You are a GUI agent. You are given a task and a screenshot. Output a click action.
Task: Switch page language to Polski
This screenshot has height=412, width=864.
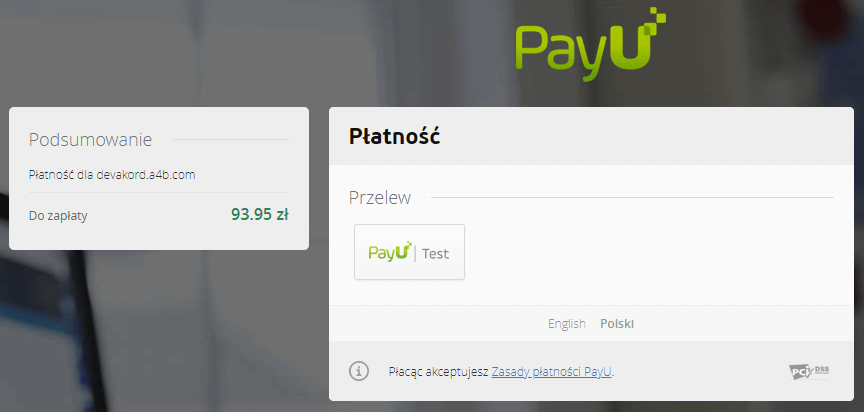[x=617, y=324]
